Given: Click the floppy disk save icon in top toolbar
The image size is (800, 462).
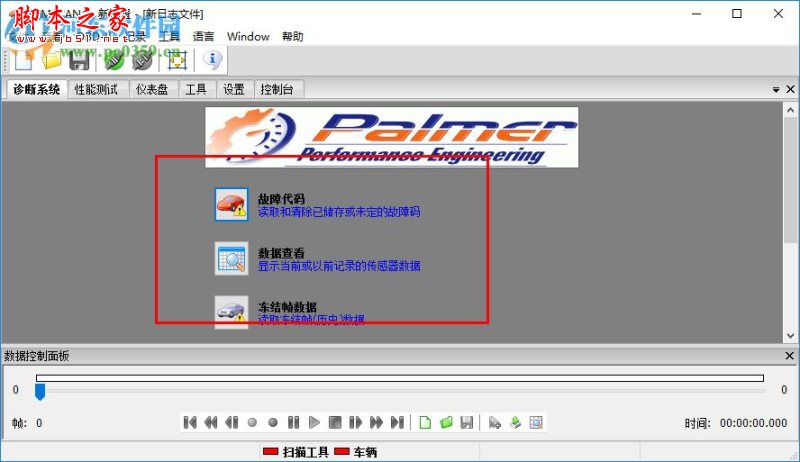Looking at the screenshot, I should [x=79, y=61].
